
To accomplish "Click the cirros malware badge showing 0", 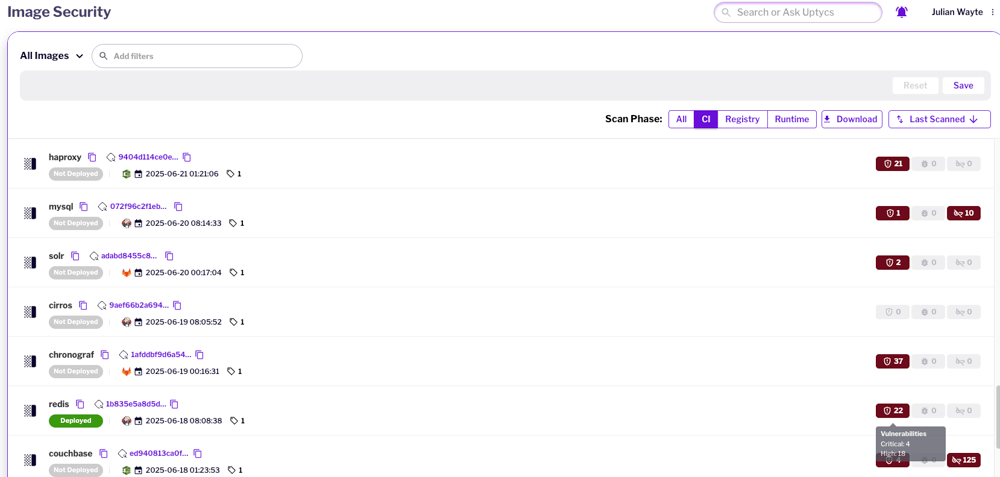I will [928, 312].
